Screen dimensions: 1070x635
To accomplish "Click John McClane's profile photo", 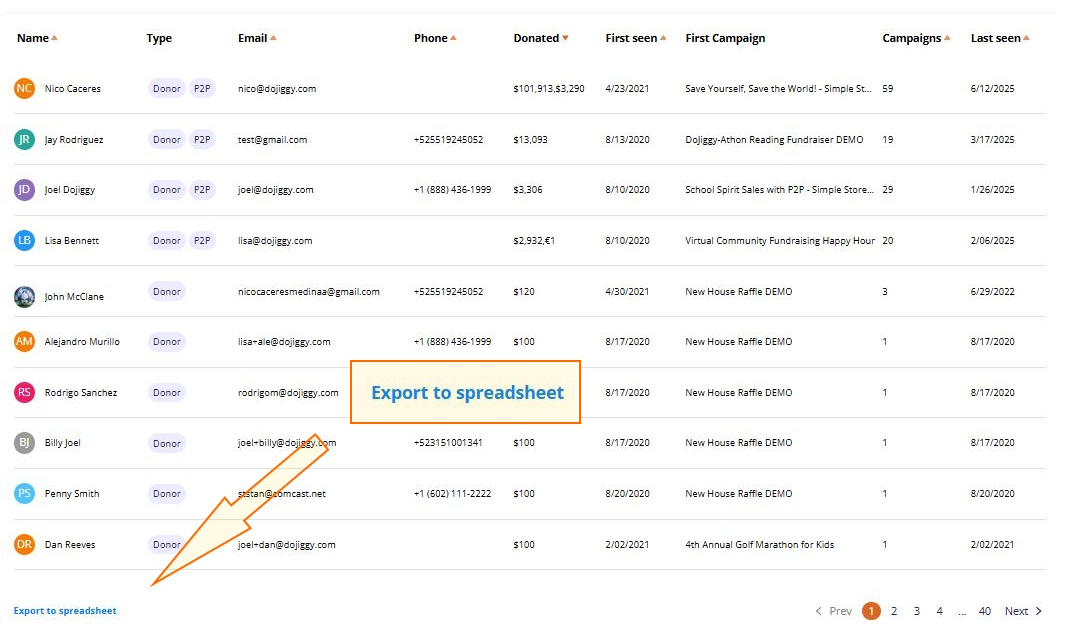I will [26, 291].
